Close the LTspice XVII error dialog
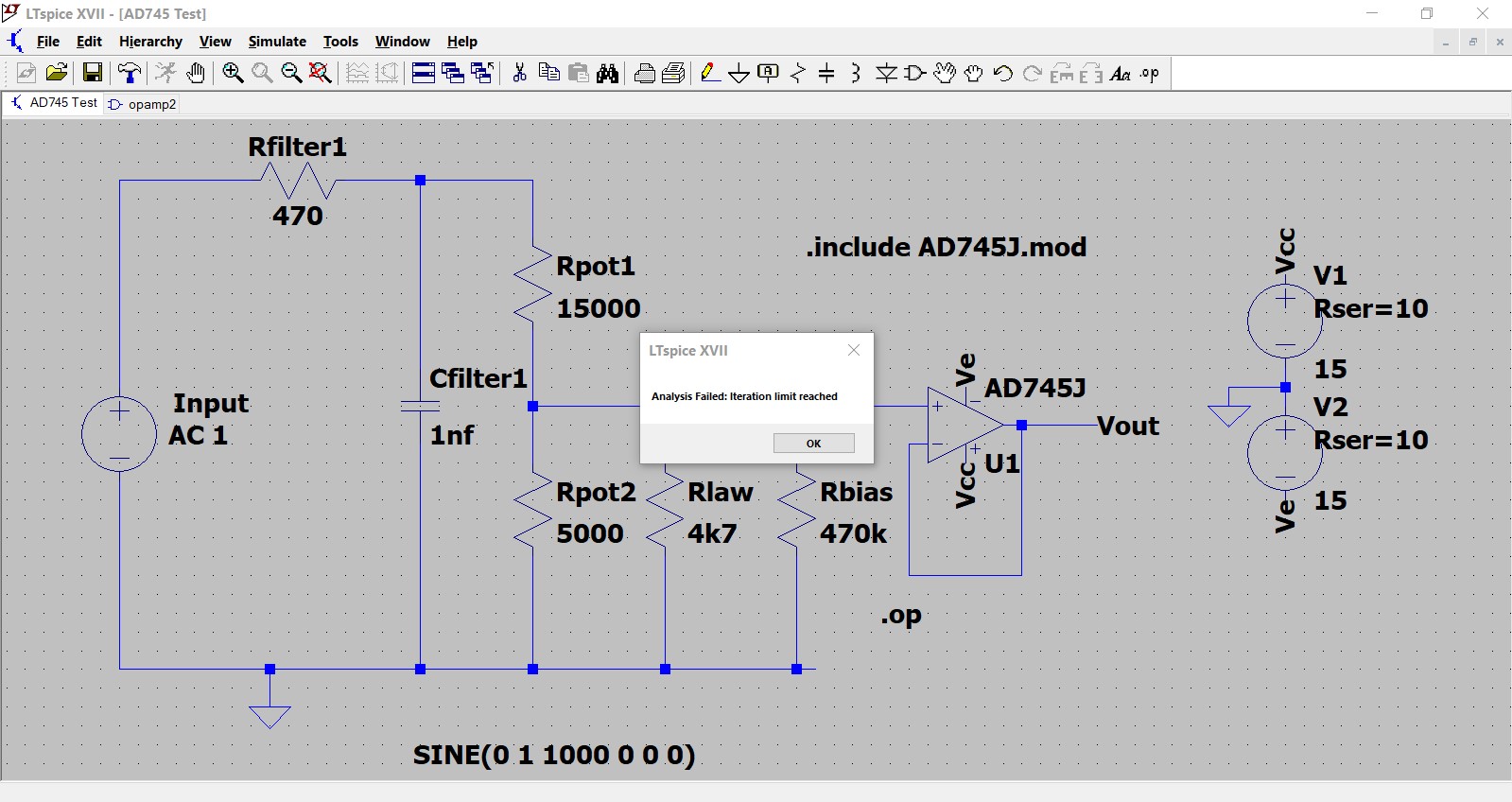 click(854, 350)
